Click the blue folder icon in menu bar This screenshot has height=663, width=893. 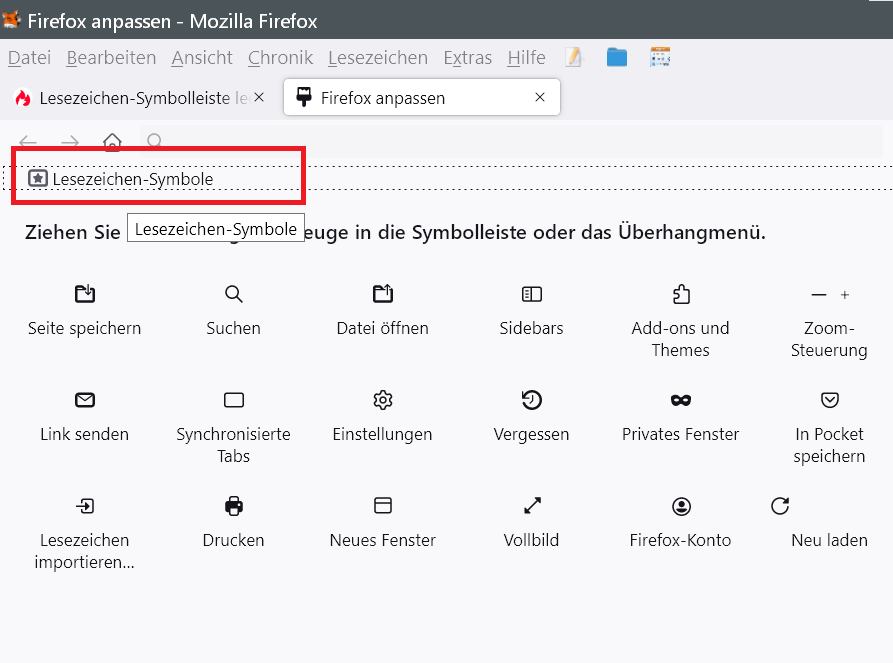point(617,58)
